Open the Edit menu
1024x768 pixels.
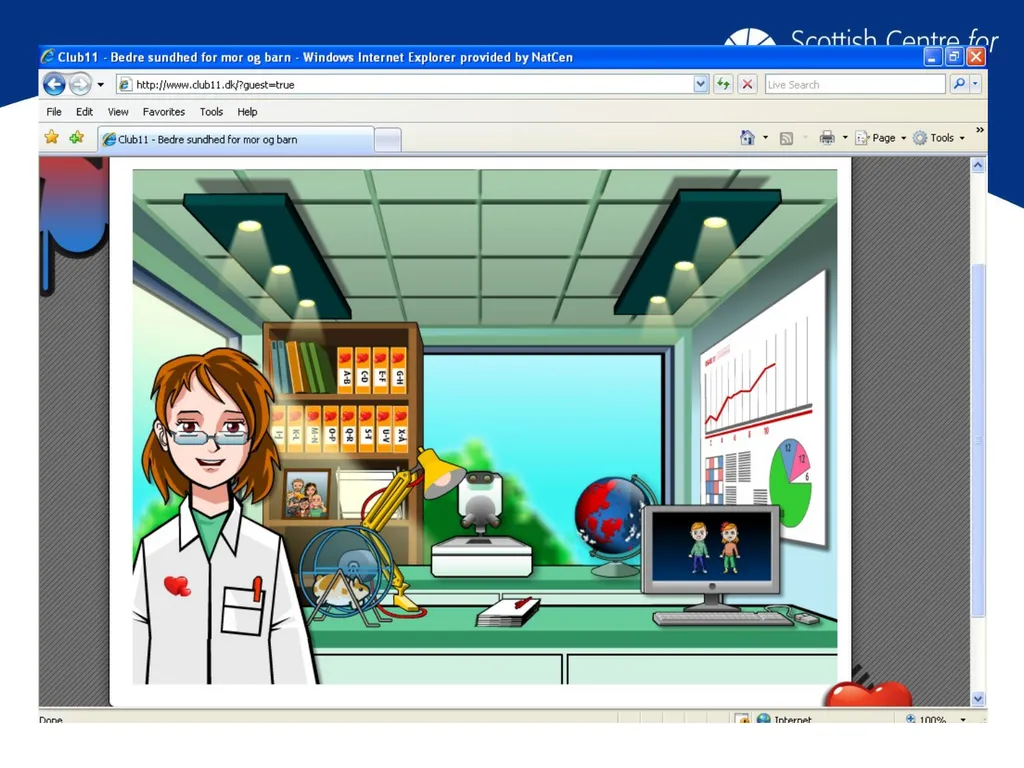(x=84, y=112)
